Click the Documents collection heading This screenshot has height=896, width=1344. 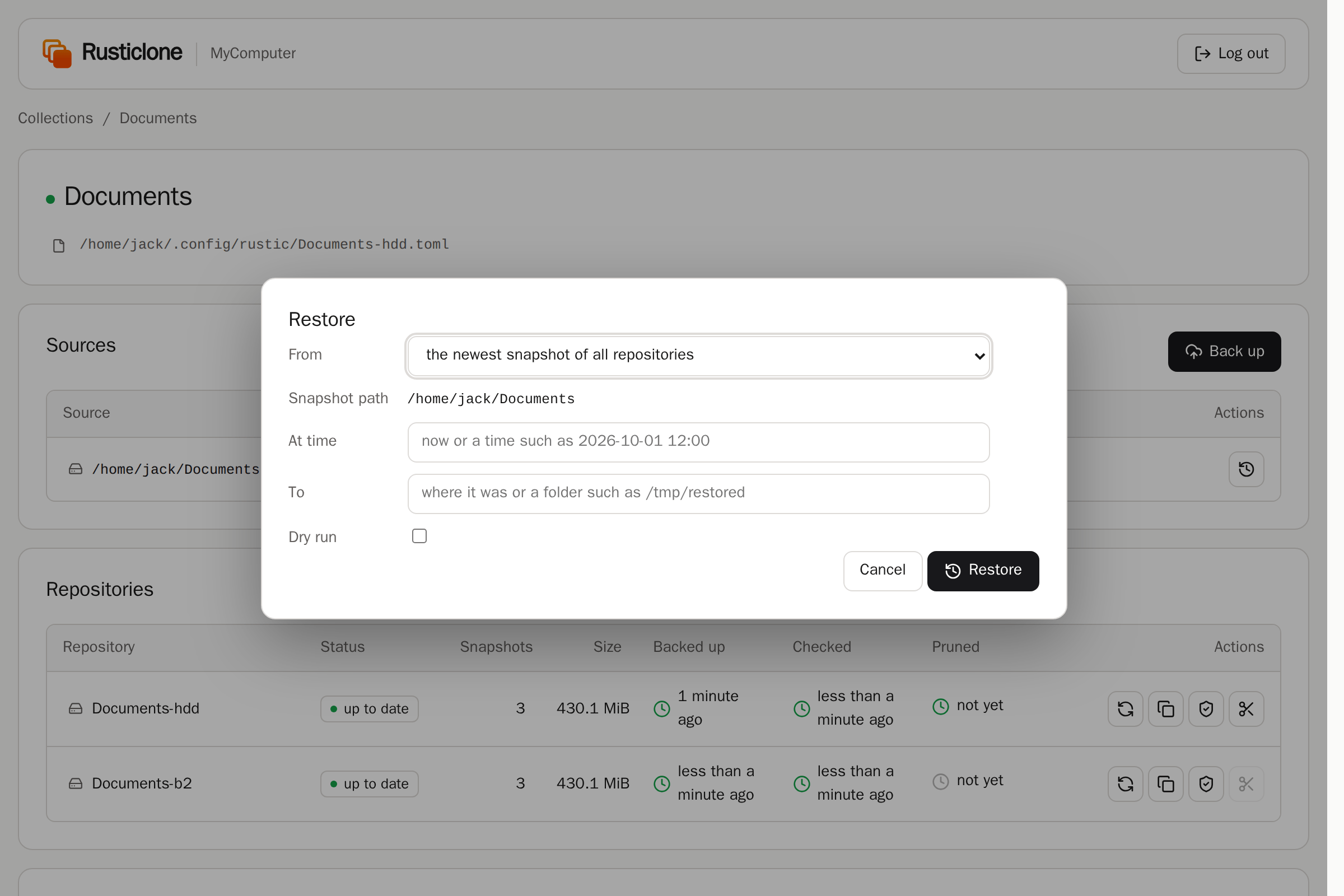click(x=128, y=197)
